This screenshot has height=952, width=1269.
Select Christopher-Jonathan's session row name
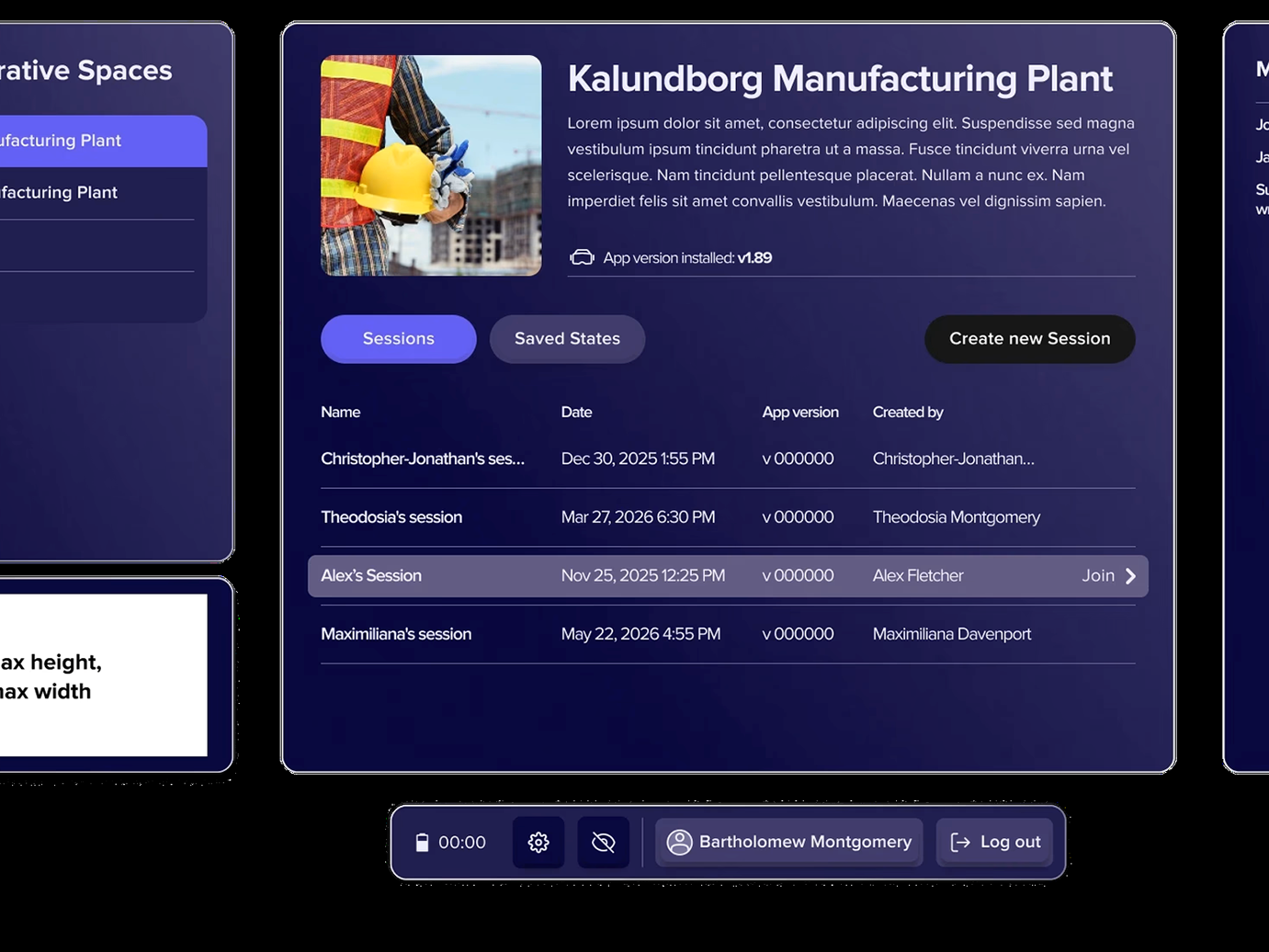(x=423, y=459)
